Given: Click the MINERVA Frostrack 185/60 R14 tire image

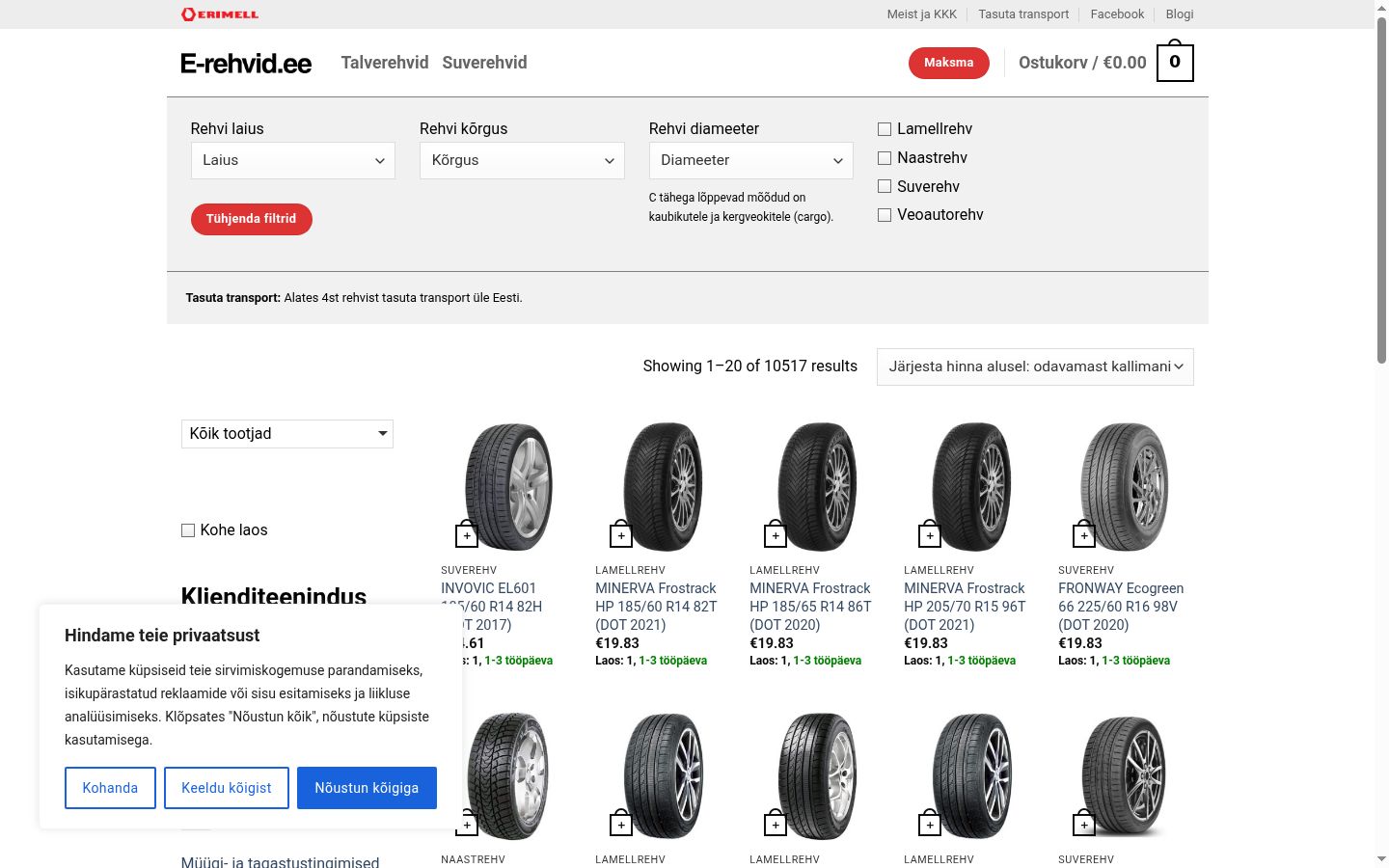Looking at the screenshot, I should [663, 487].
